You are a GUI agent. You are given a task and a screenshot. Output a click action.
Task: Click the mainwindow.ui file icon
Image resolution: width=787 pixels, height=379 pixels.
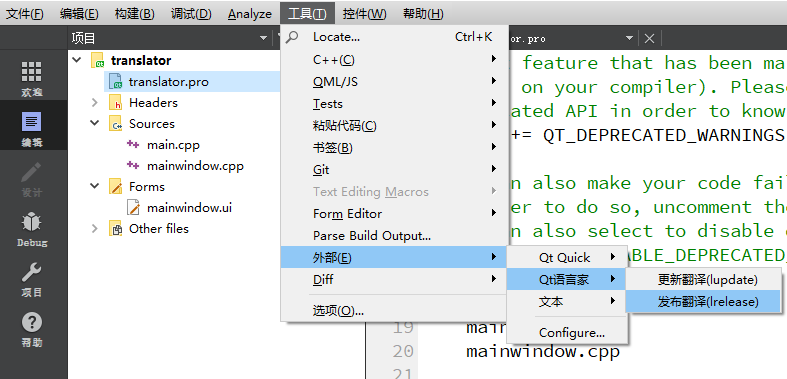[134, 207]
